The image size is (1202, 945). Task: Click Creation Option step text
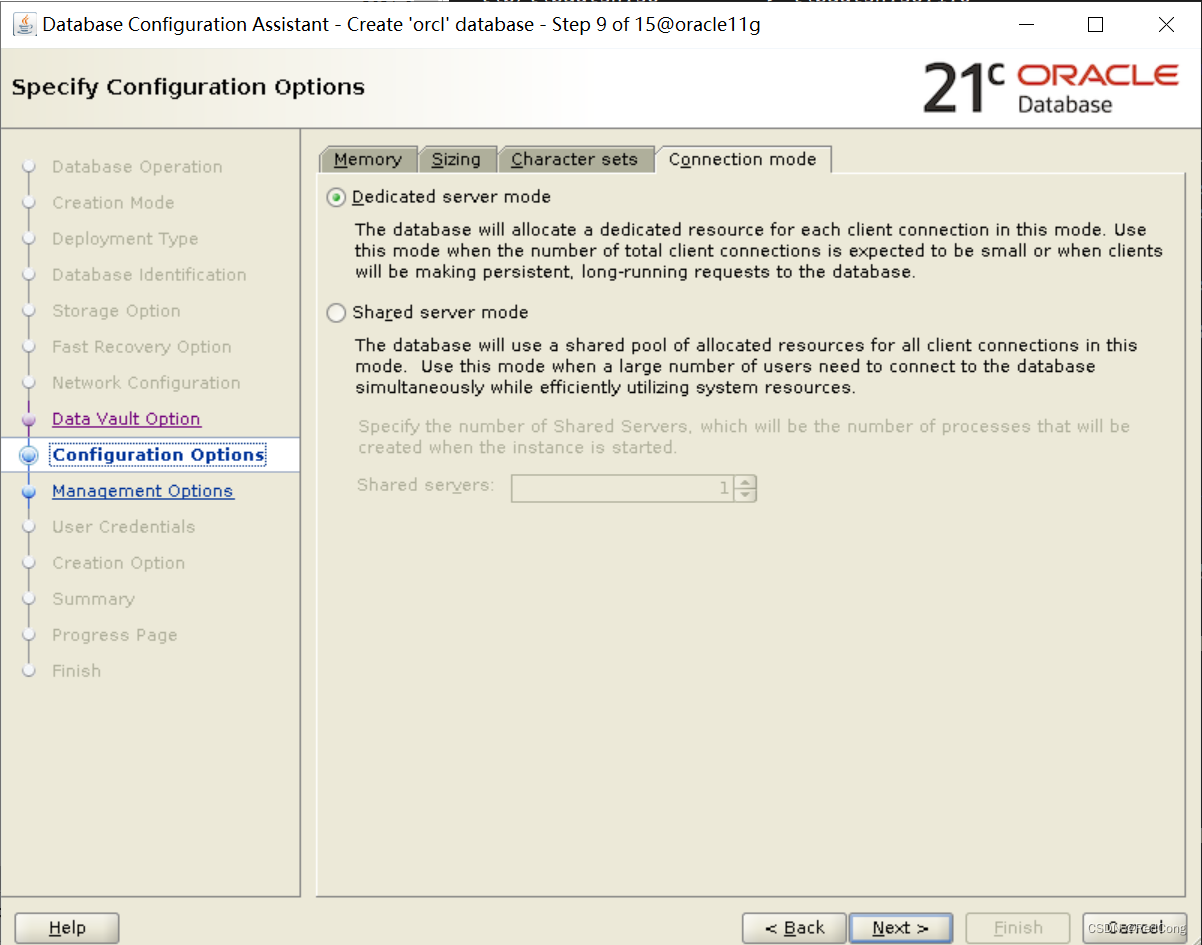pyautogui.click(x=118, y=563)
